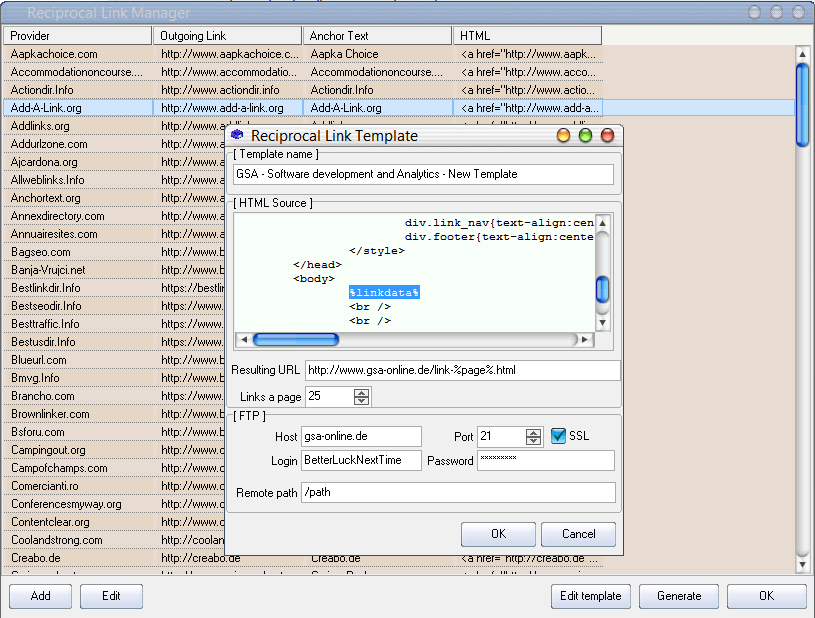This screenshot has height=618, width=815.
Task: Select the Actiondir.Info provider row
Action: (x=78, y=90)
